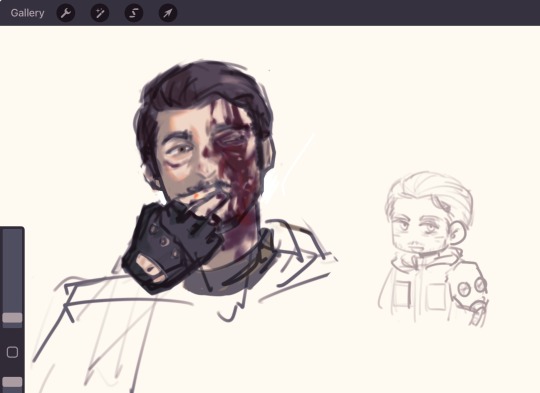The height and width of the screenshot is (393, 540).
Task: Tap the chibi character sketch on canvas
Action: pos(433,249)
